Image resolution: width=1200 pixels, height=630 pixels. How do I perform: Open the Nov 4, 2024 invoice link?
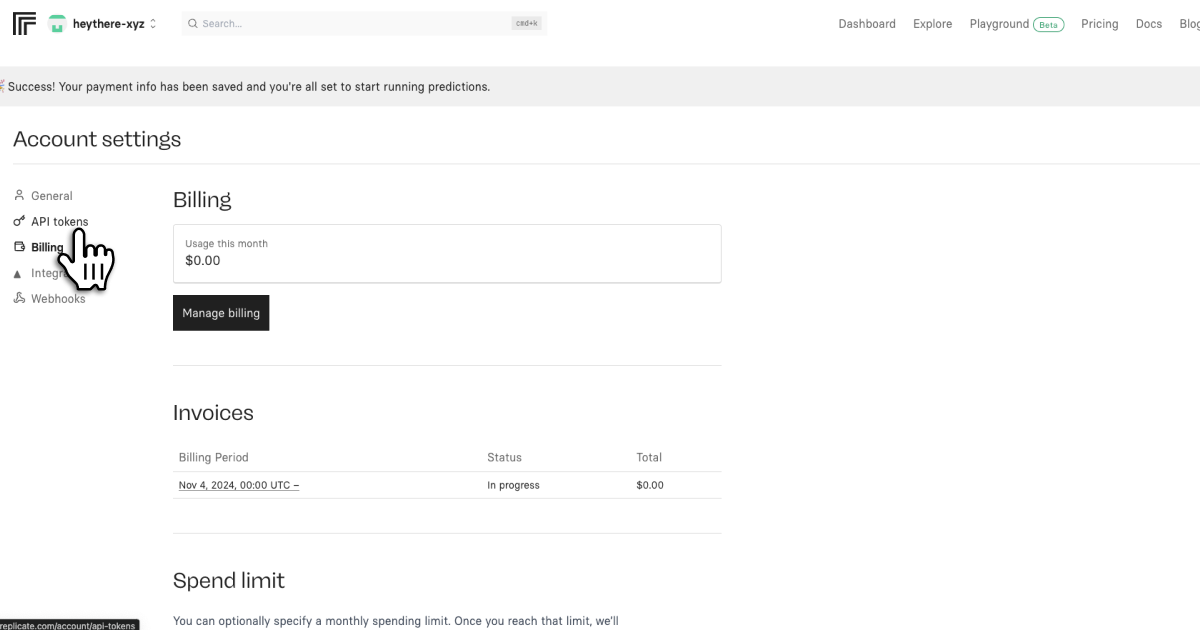click(x=239, y=485)
